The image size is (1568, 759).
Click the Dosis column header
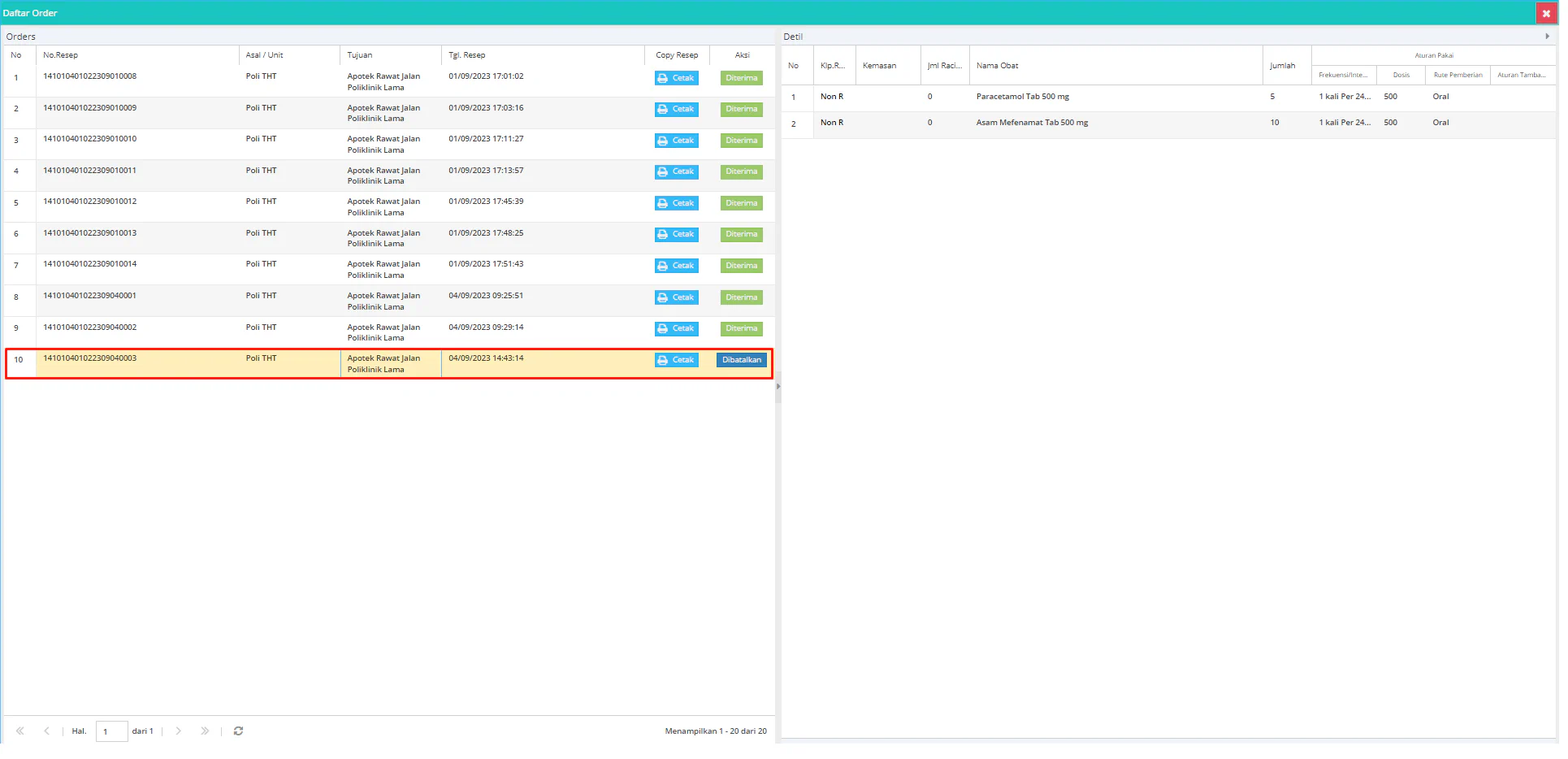coord(1401,75)
